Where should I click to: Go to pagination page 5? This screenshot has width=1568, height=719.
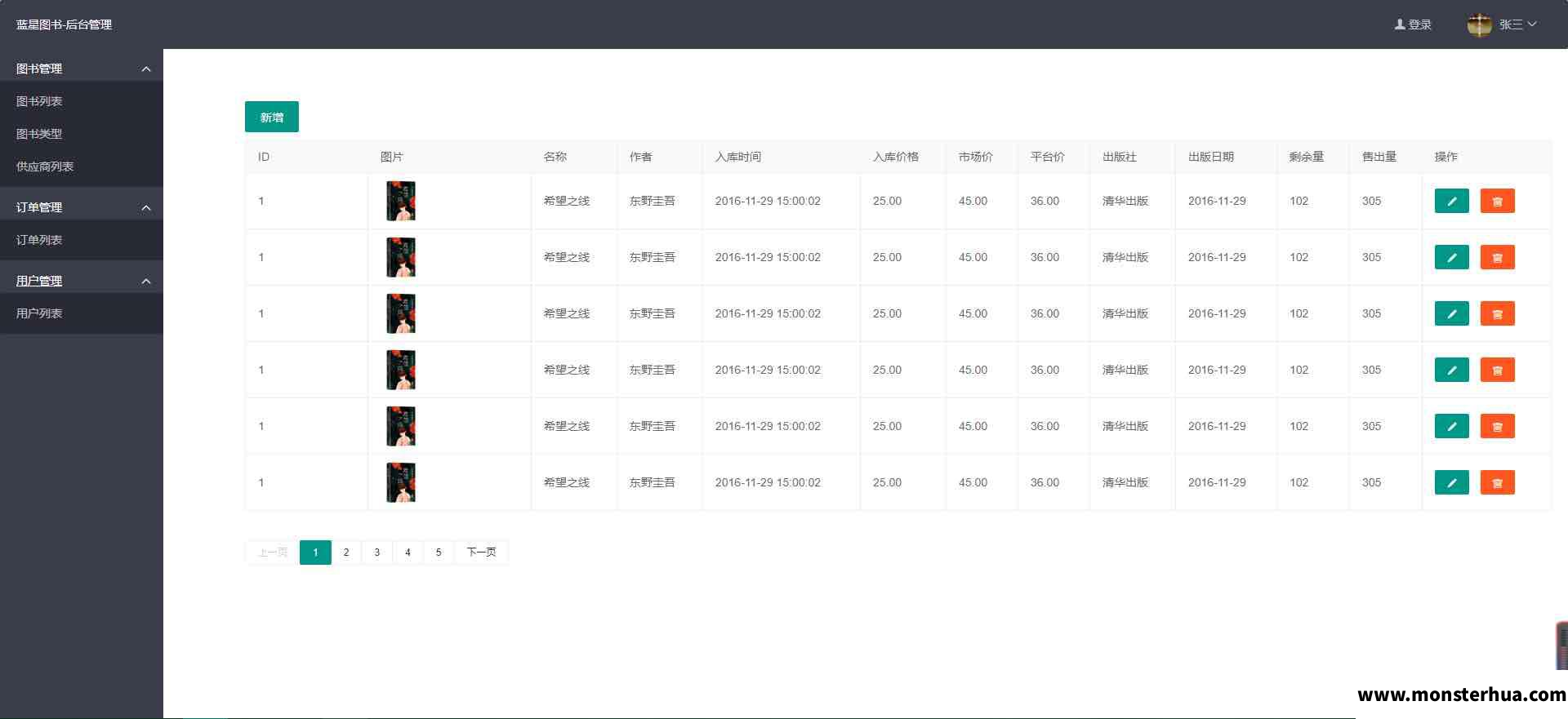[x=439, y=553]
